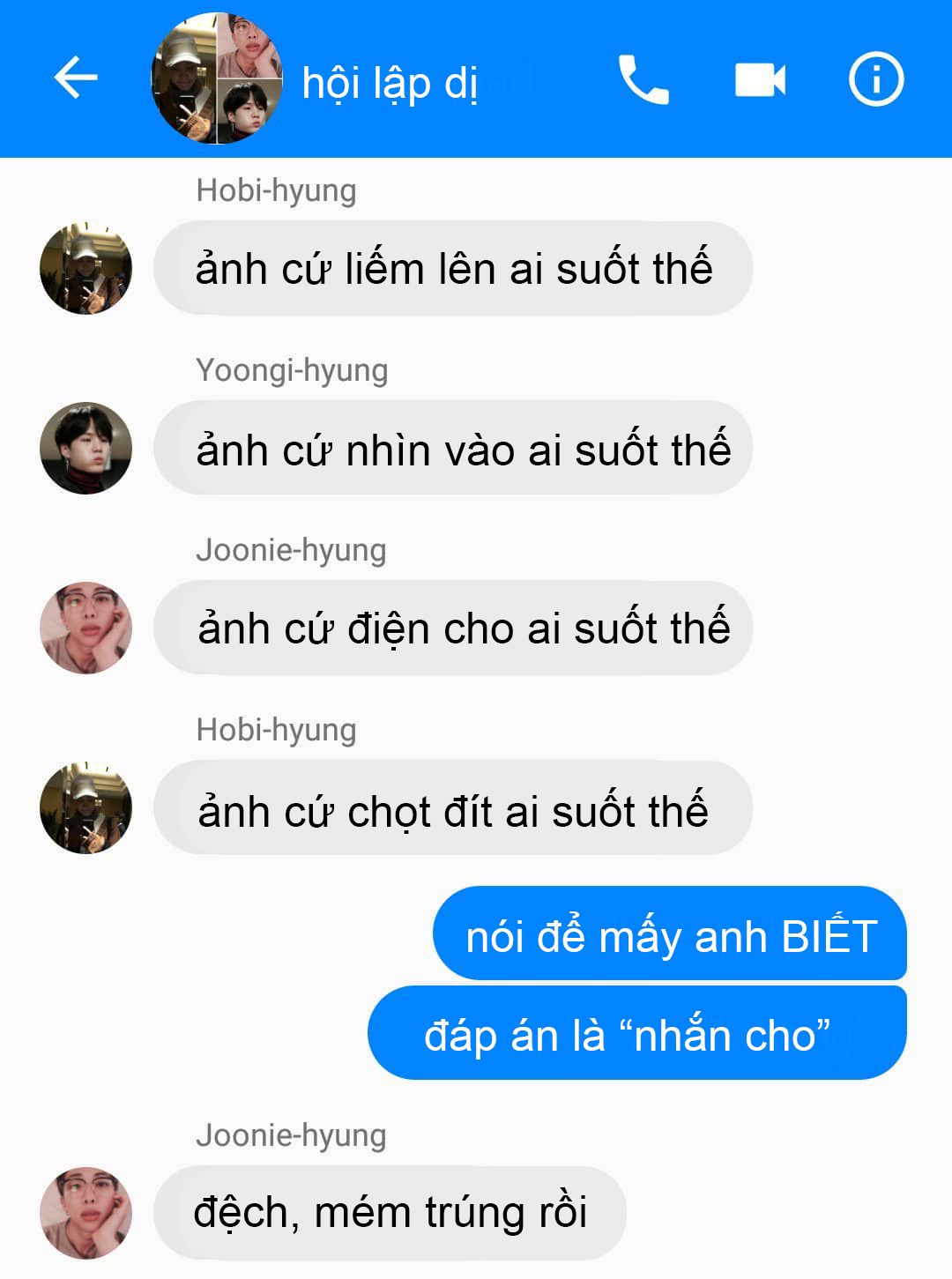This screenshot has height=1279, width=952.
Task: Start a video call with the group
Action: click(x=760, y=79)
